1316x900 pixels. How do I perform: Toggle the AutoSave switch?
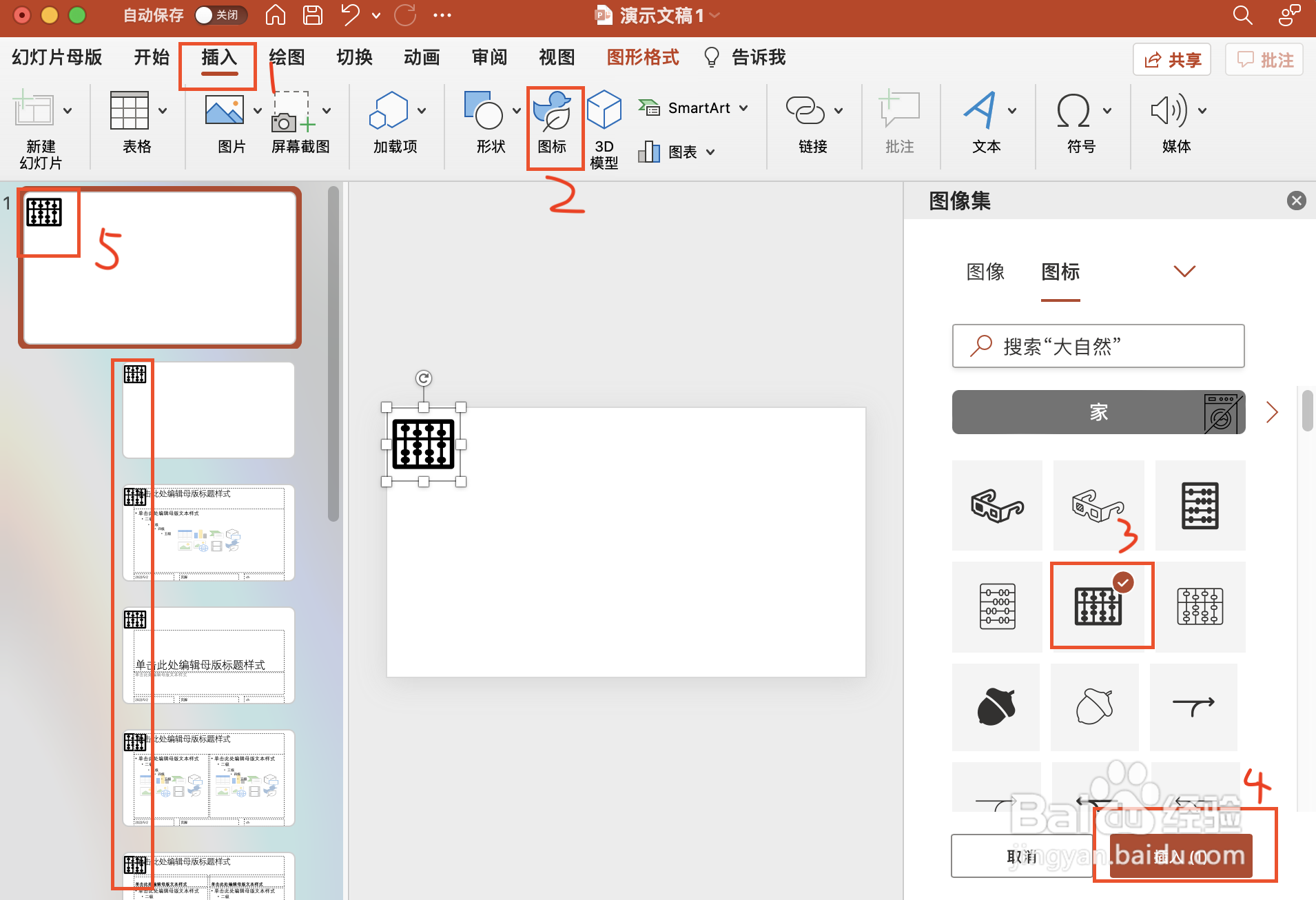coord(220,15)
